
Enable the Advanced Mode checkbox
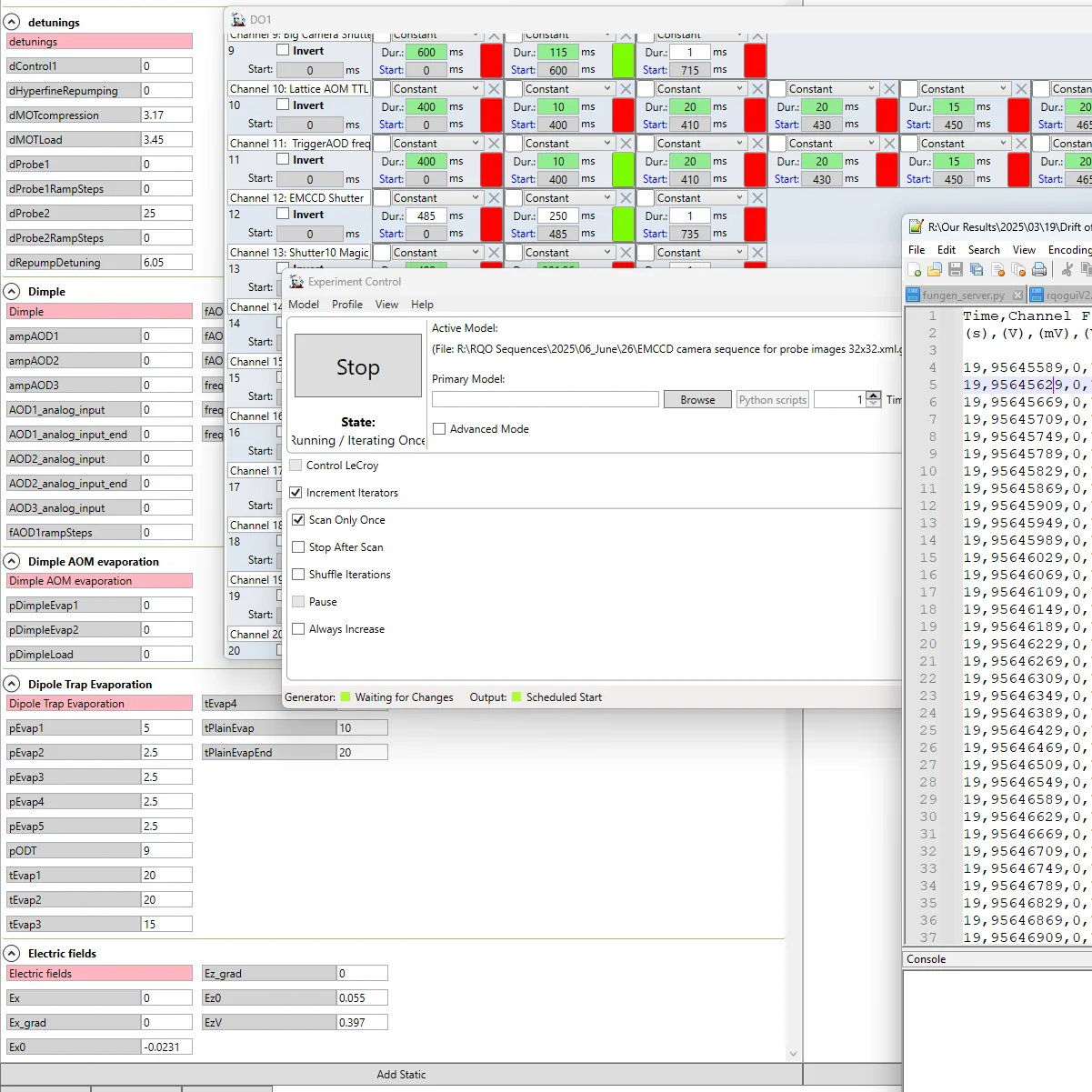tap(439, 429)
